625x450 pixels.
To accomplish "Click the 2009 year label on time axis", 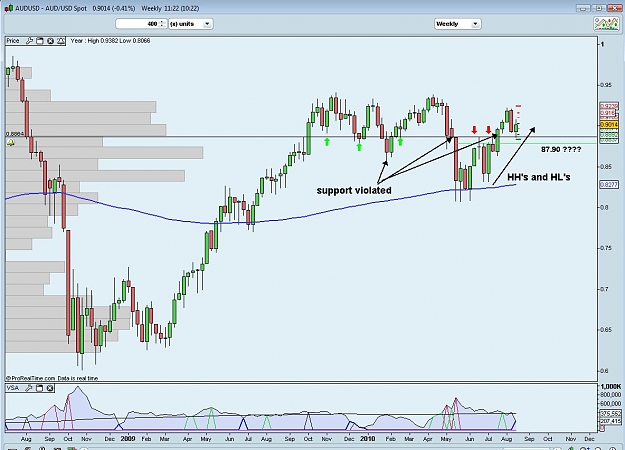I will (x=128, y=439).
